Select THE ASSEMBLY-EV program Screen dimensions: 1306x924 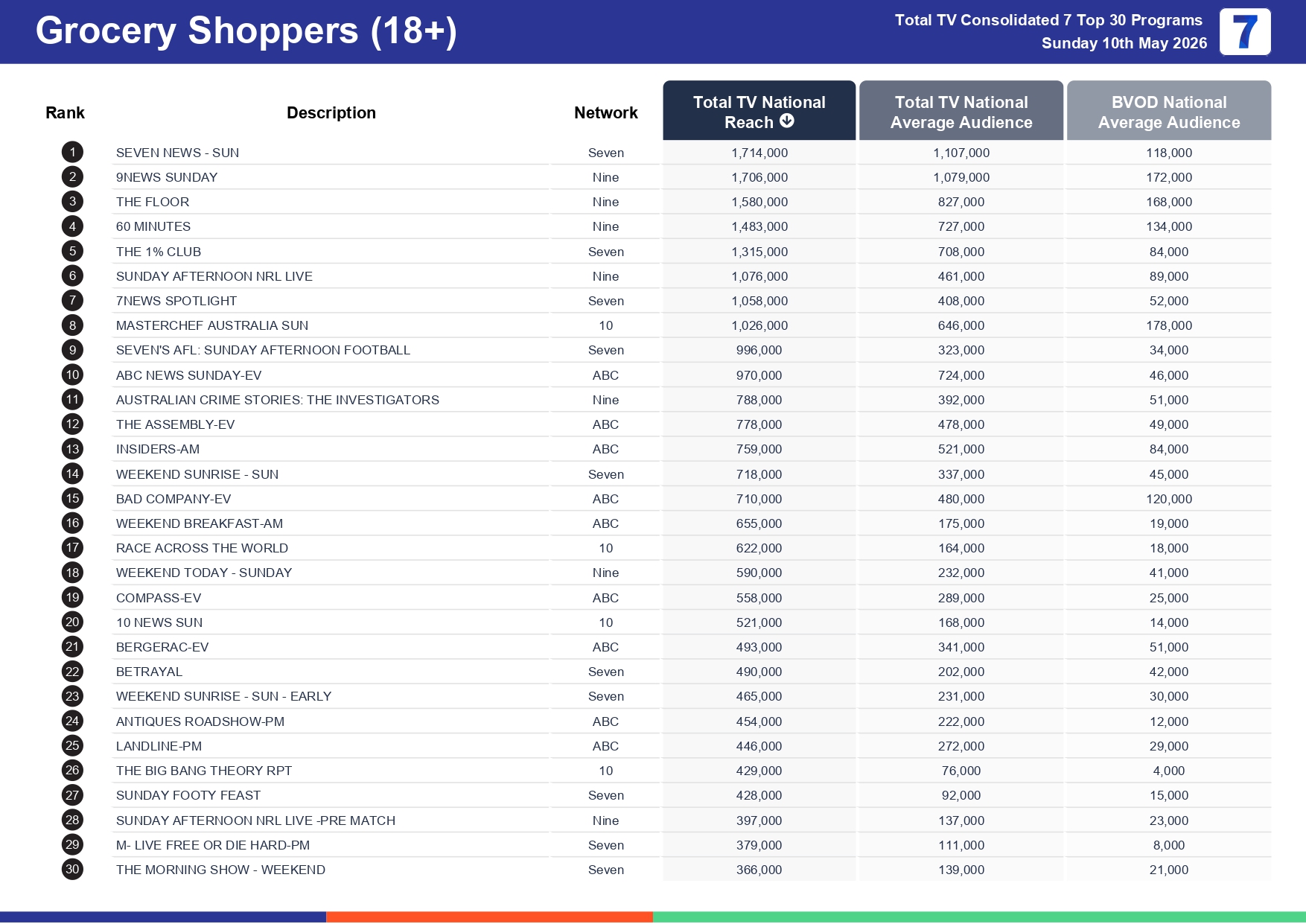[x=176, y=424]
